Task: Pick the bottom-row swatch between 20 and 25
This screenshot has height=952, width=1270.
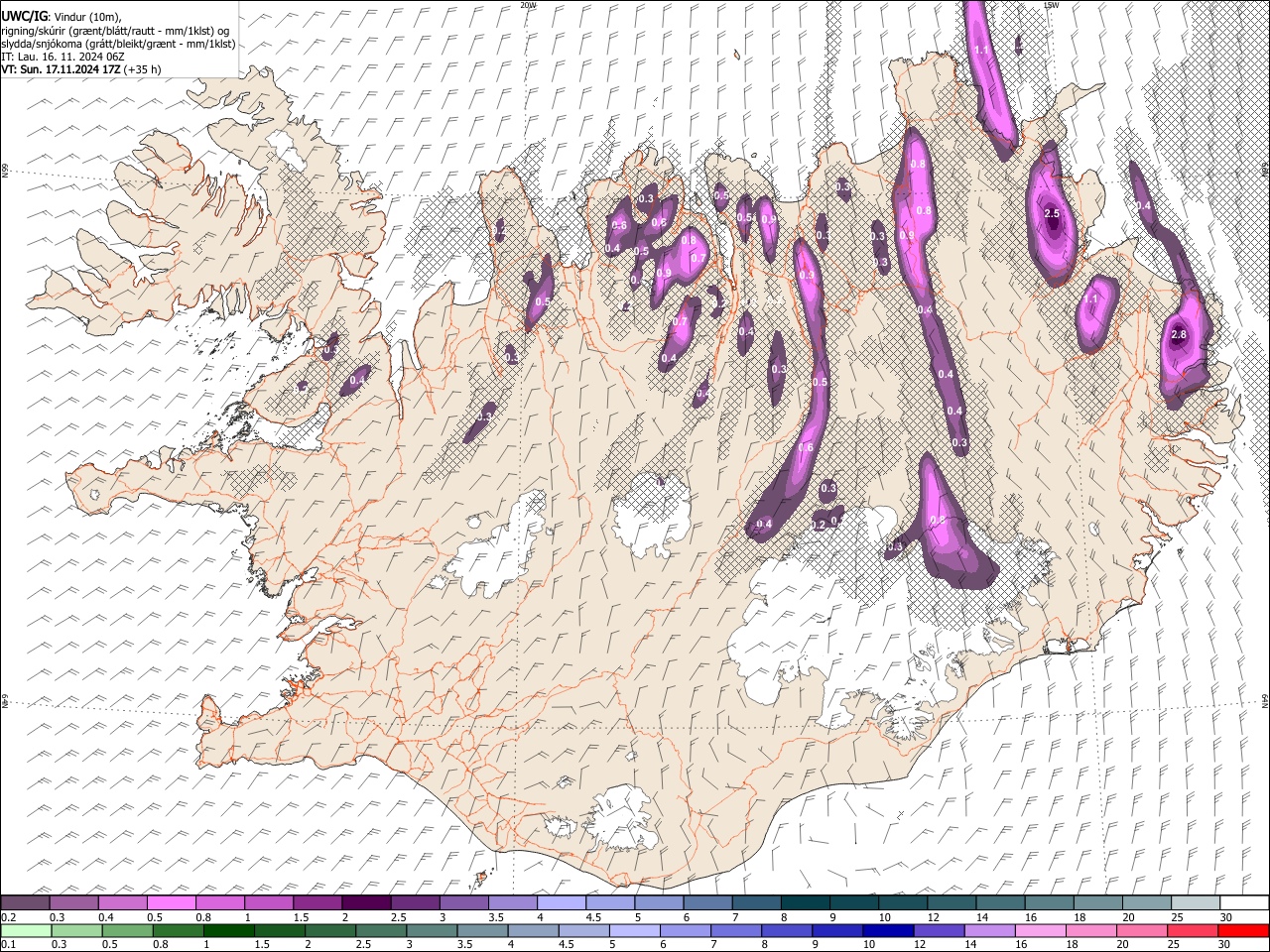Action: click(x=1141, y=930)
